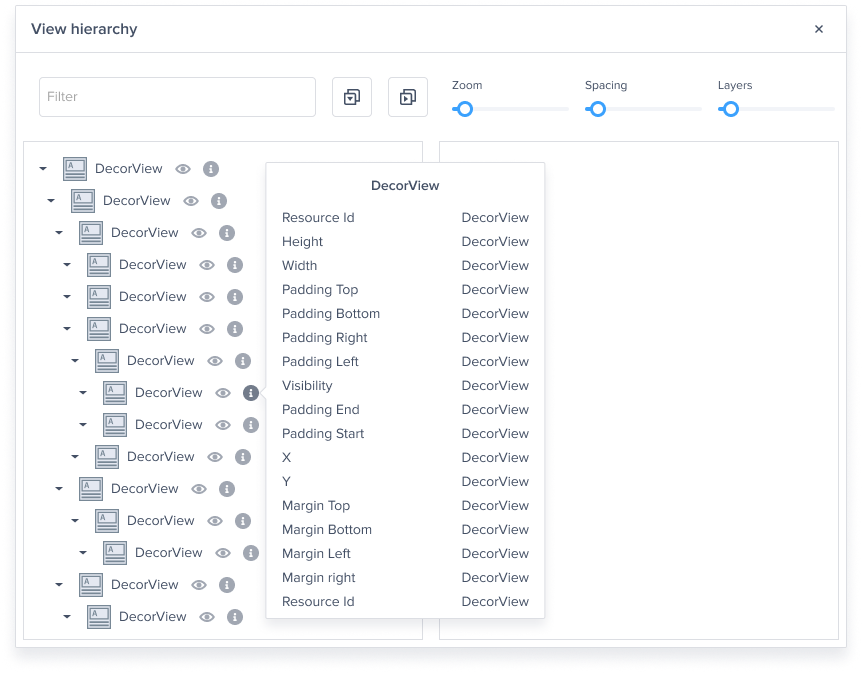
Task: Click the root DecorView layout icon
Action: (75, 169)
